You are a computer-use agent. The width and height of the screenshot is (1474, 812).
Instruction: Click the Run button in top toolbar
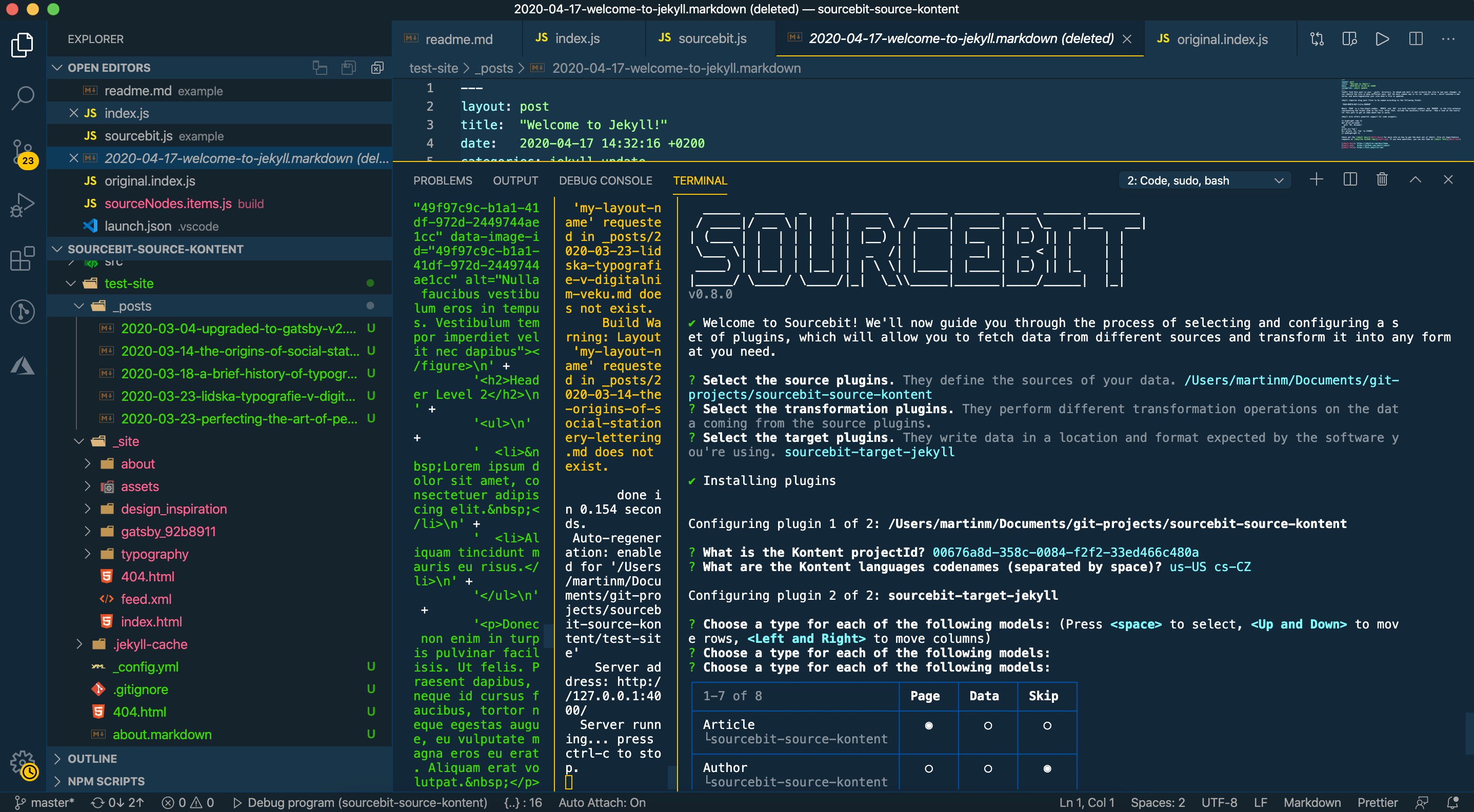(x=1383, y=39)
